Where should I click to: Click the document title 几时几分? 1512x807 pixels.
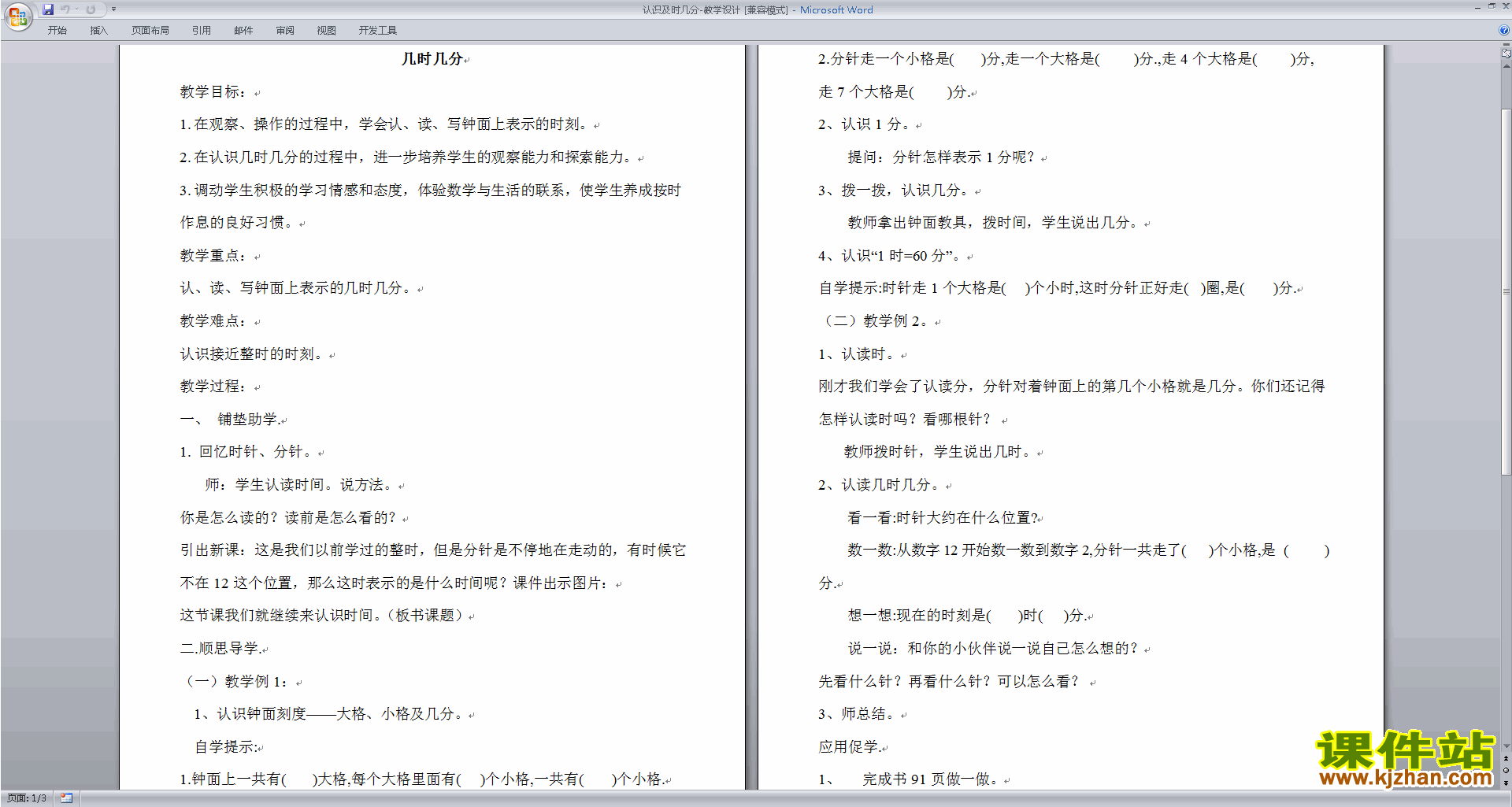click(x=432, y=59)
